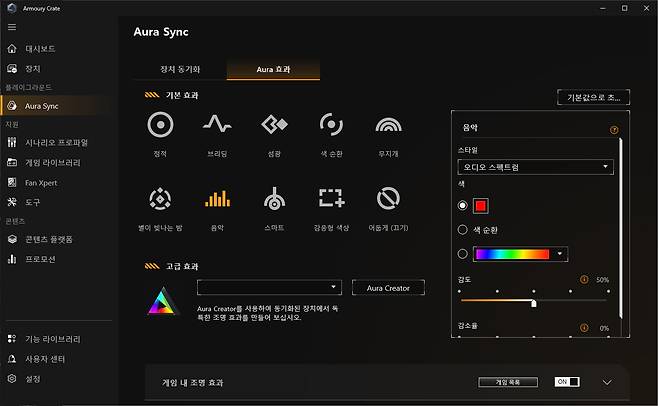This screenshot has height=406, width=658.
Task: Select the 정적 static lighting effect
Action: tap(160, 125)
